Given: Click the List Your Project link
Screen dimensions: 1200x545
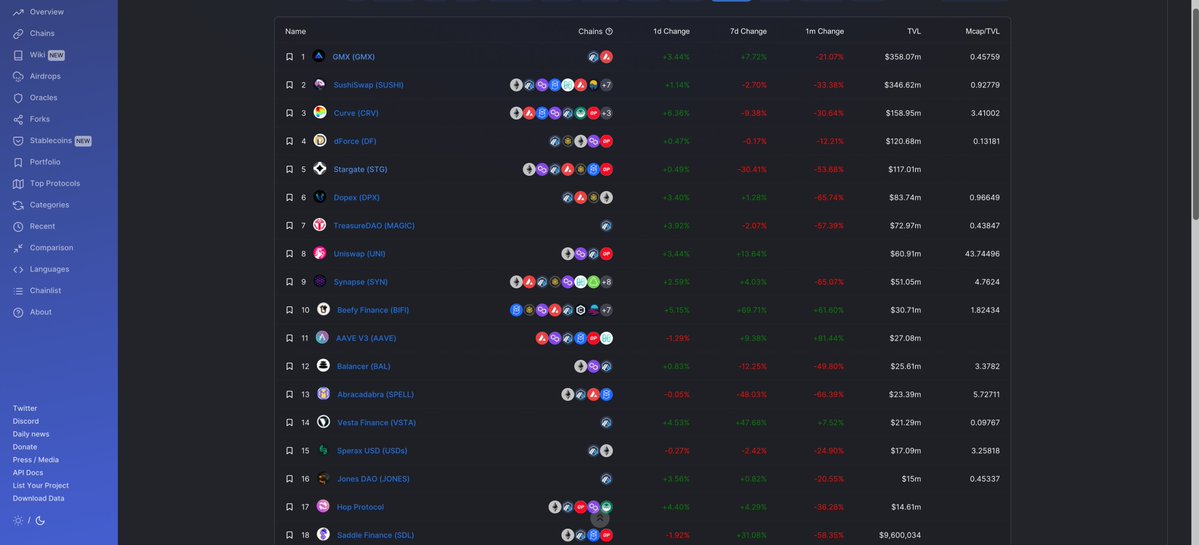Looking at the screenshot, I should (x=41, y=485).
